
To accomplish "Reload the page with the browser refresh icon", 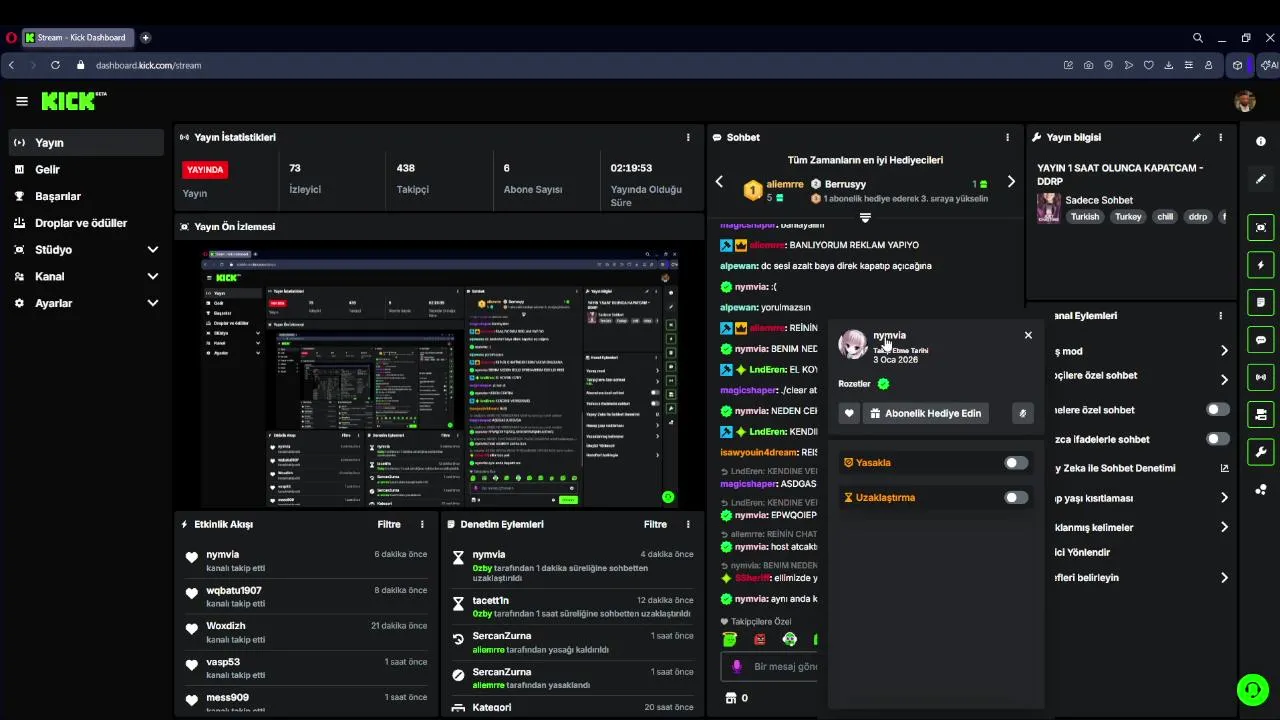I will pos(55,65).
